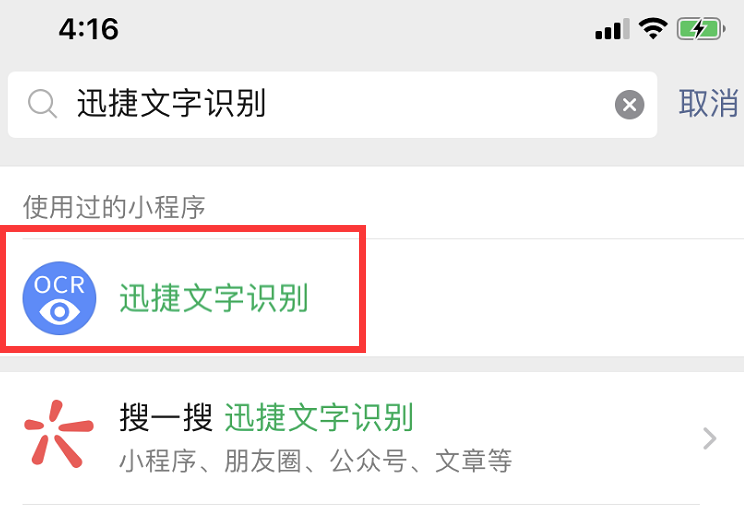
Task: Tap blank space right of the mini program result
Action: click(x=550, y=298)
